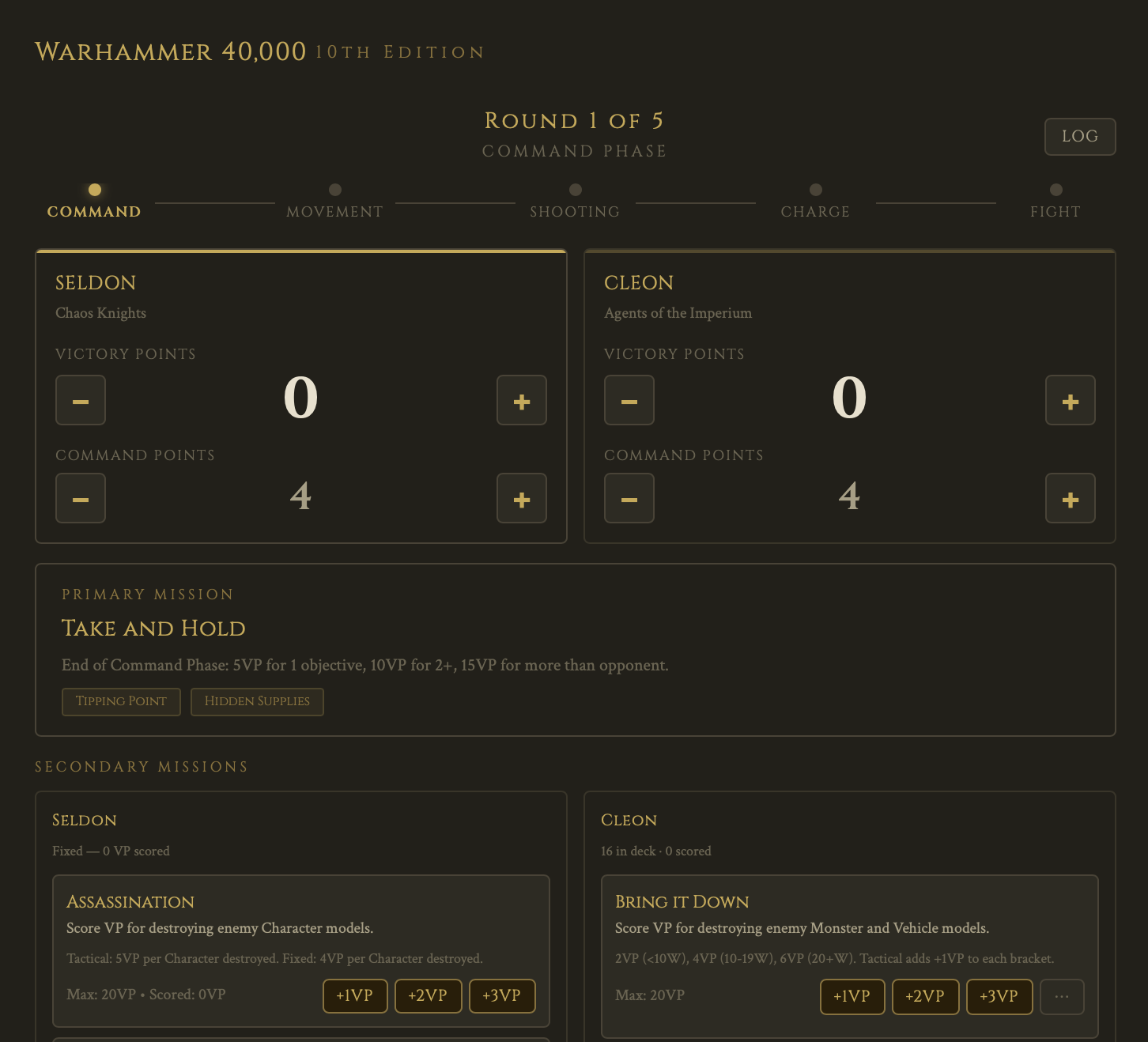The width and height of the screenshot is (1148, 1042).
Task: Click the Assassination mission title
Action: [x=130, y=902]
